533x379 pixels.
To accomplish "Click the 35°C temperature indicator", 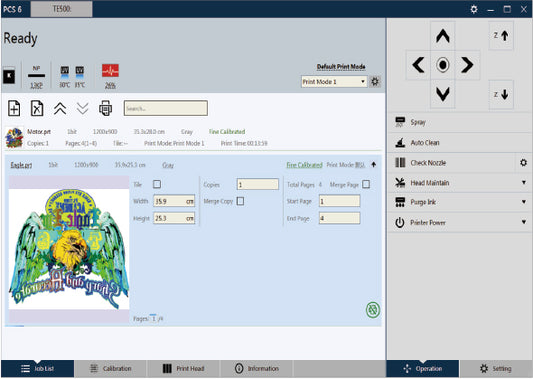I will (x=80, y=77).
